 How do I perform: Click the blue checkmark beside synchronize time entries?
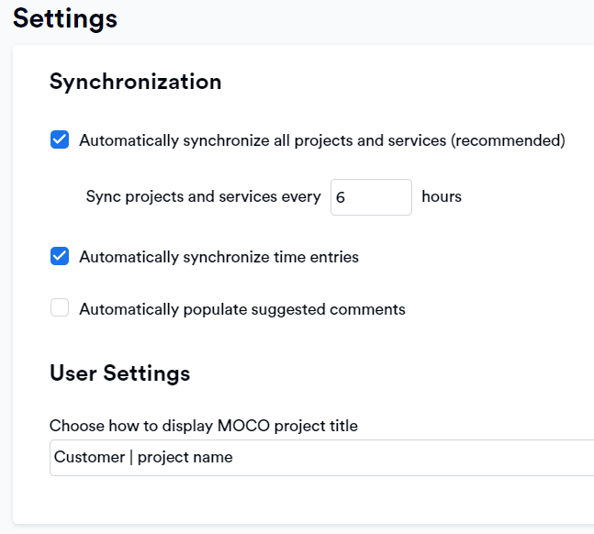point(59,256)
